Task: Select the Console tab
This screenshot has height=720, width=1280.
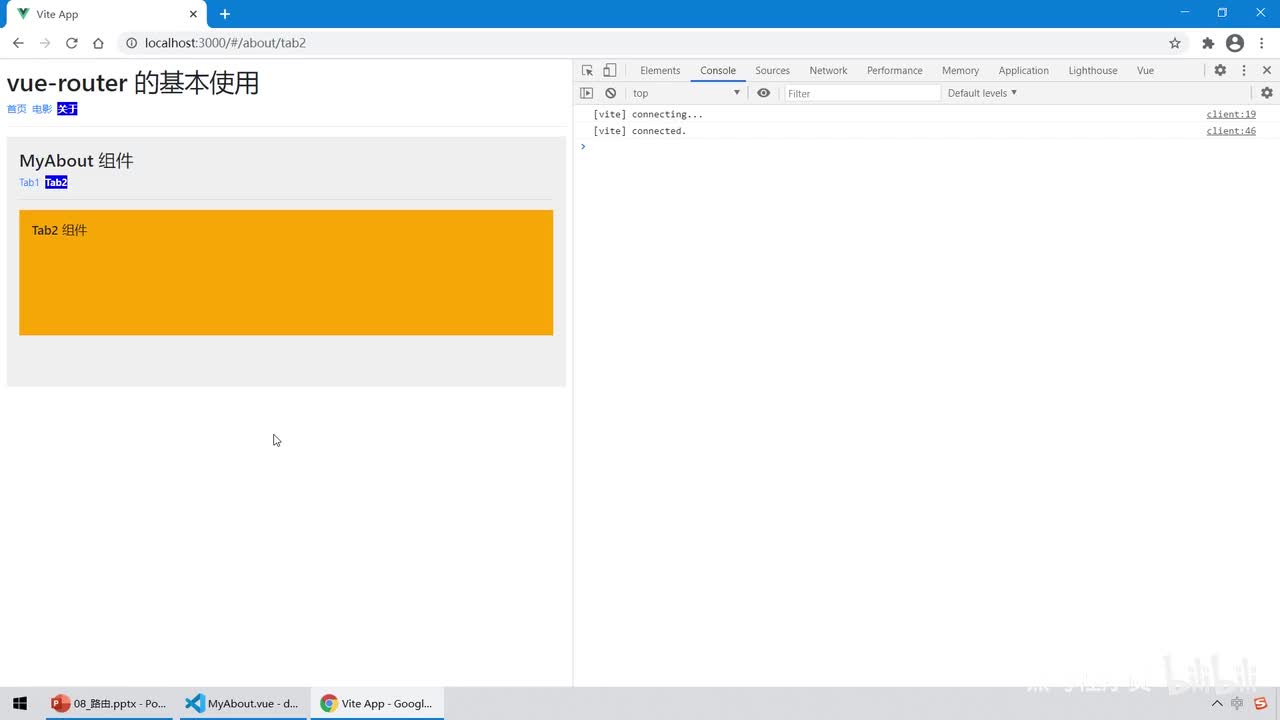Action: click(x=718, y=70)
